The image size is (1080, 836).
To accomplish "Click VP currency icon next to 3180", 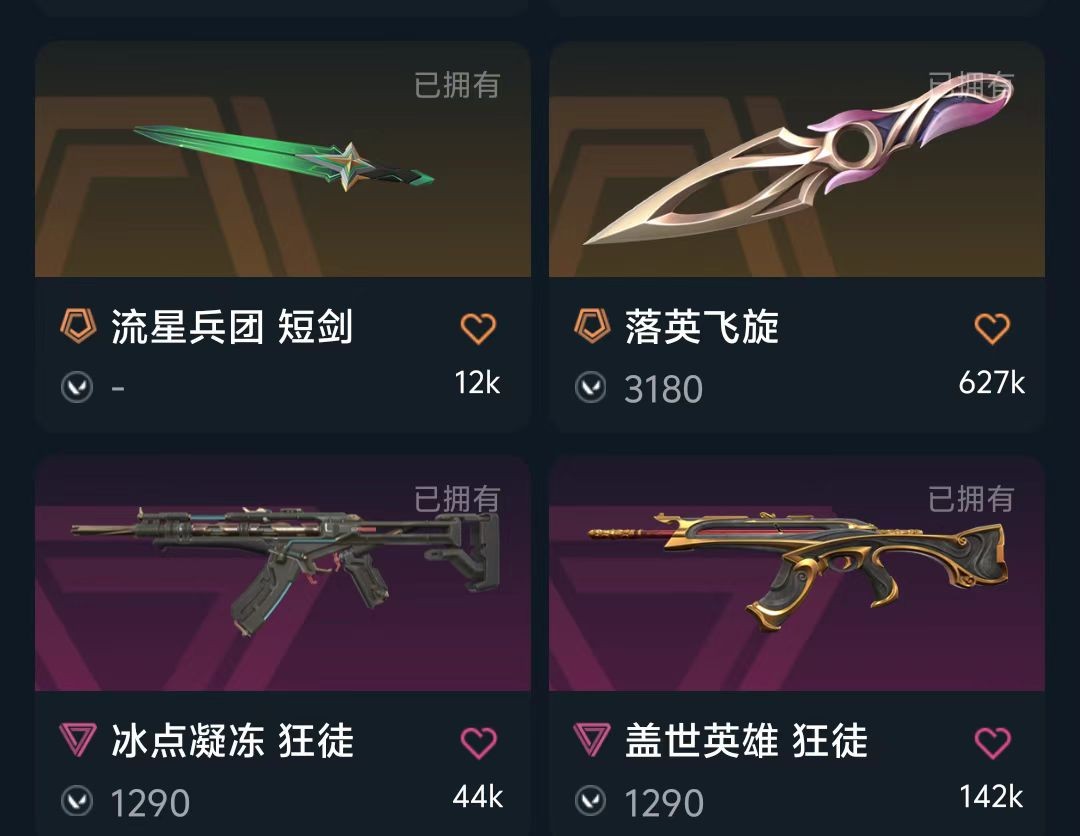I will point(591,387).
